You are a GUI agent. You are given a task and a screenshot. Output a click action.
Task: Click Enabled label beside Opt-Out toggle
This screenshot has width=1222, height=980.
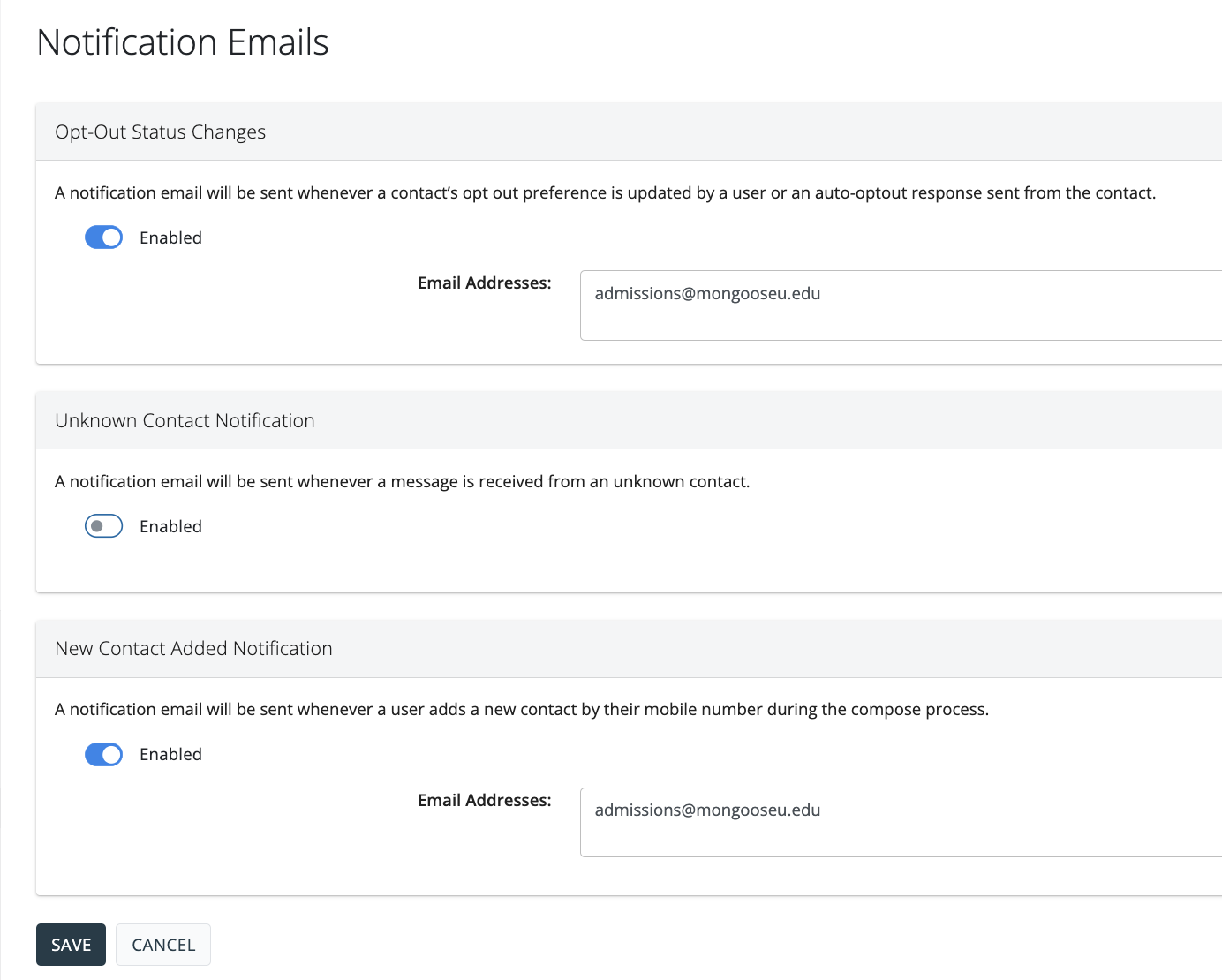coord(170,237)
